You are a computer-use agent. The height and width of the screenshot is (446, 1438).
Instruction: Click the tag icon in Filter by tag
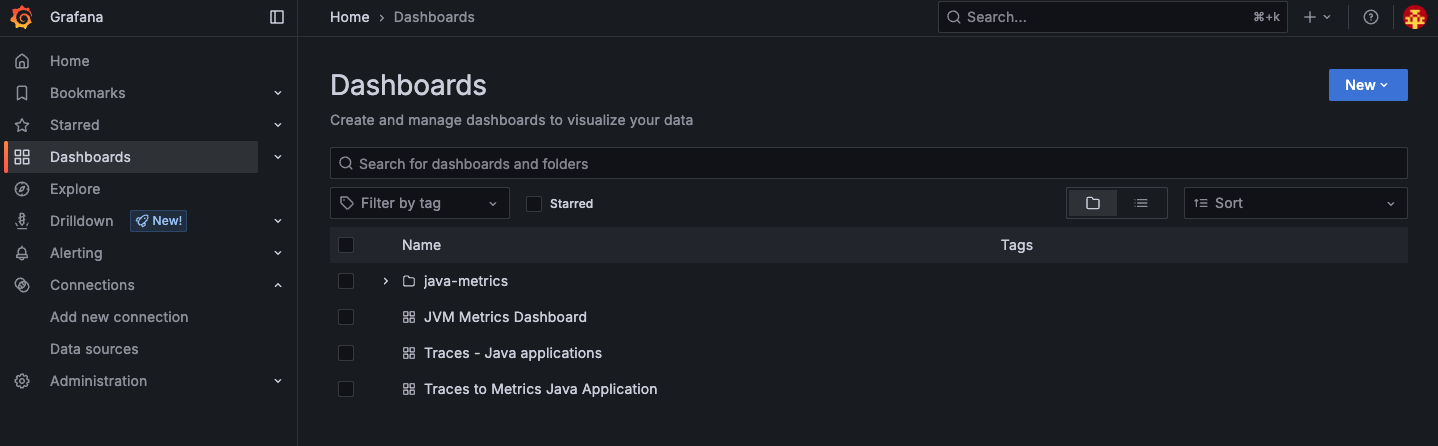coord(347,203)
